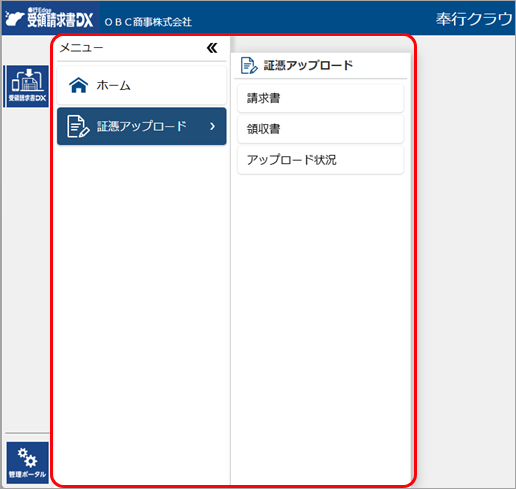Click the メニュー panel title
This screenshot has width=516, height=489.
82,48
